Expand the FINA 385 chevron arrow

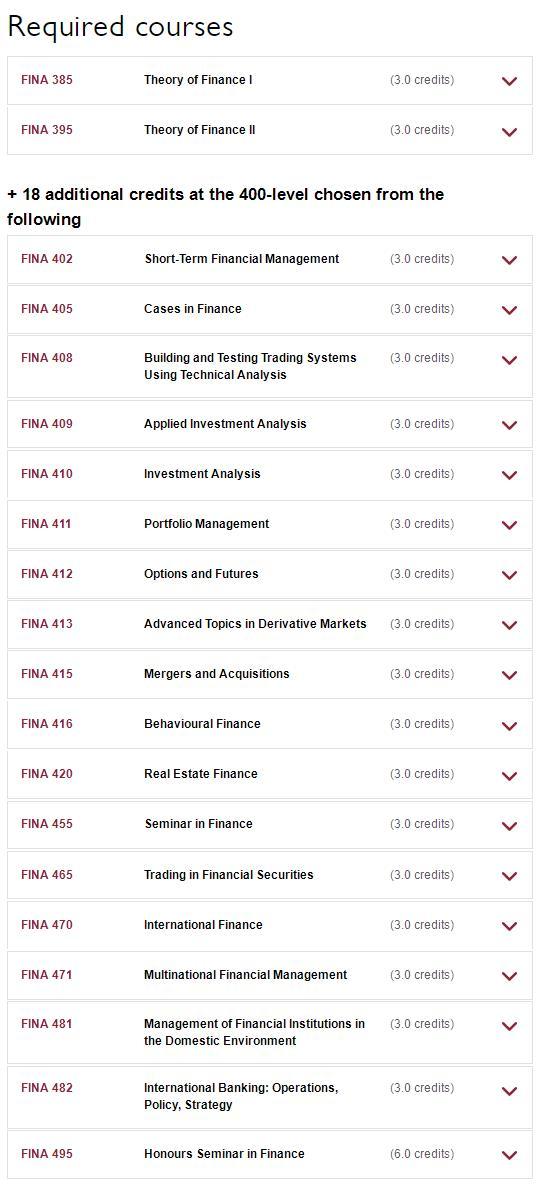510,82
